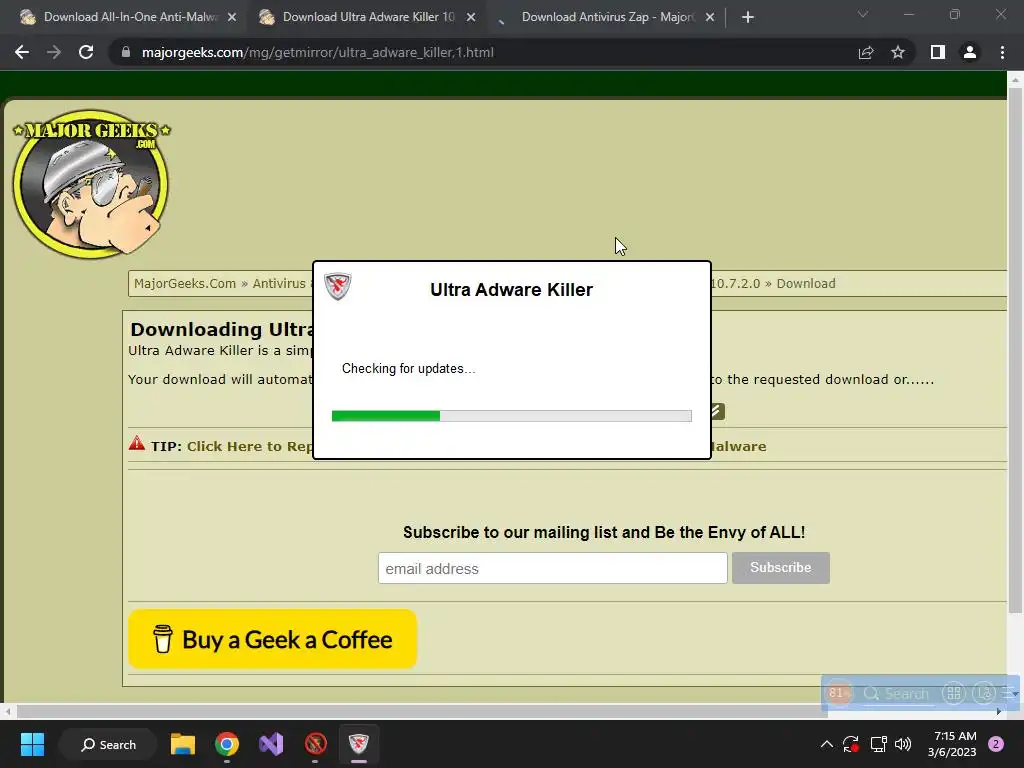
Task: Click the horizontal scrollbar at page bottom
Action: pos(422,711)
